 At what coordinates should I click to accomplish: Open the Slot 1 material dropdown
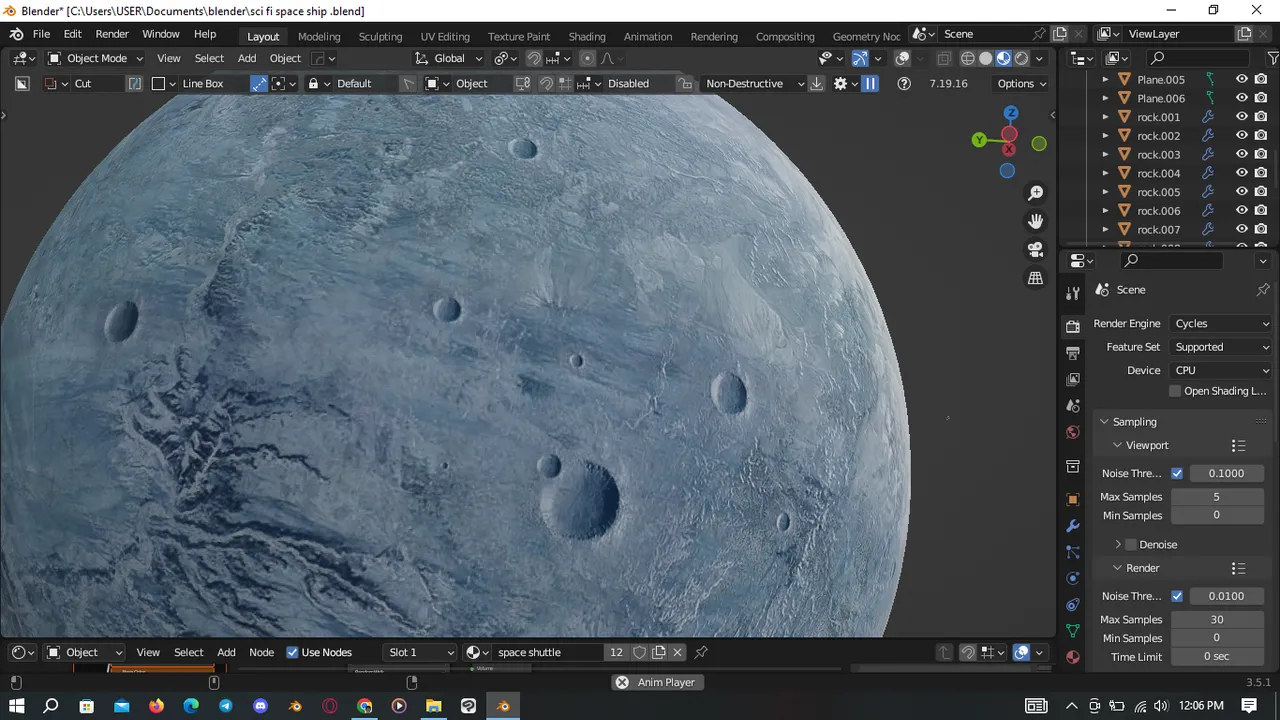pyautogui.click(x=421, y=652)
